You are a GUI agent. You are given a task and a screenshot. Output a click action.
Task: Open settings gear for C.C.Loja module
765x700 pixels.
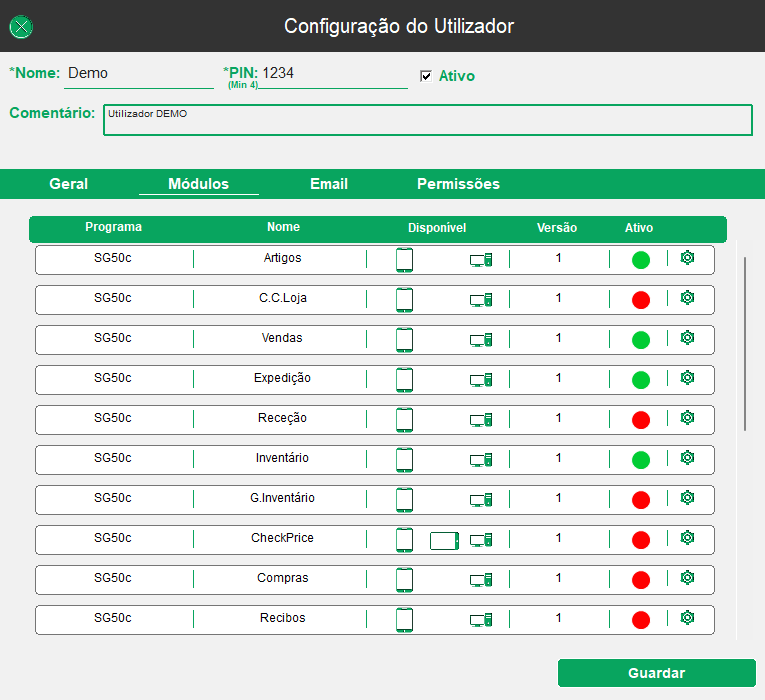point(687,298)
